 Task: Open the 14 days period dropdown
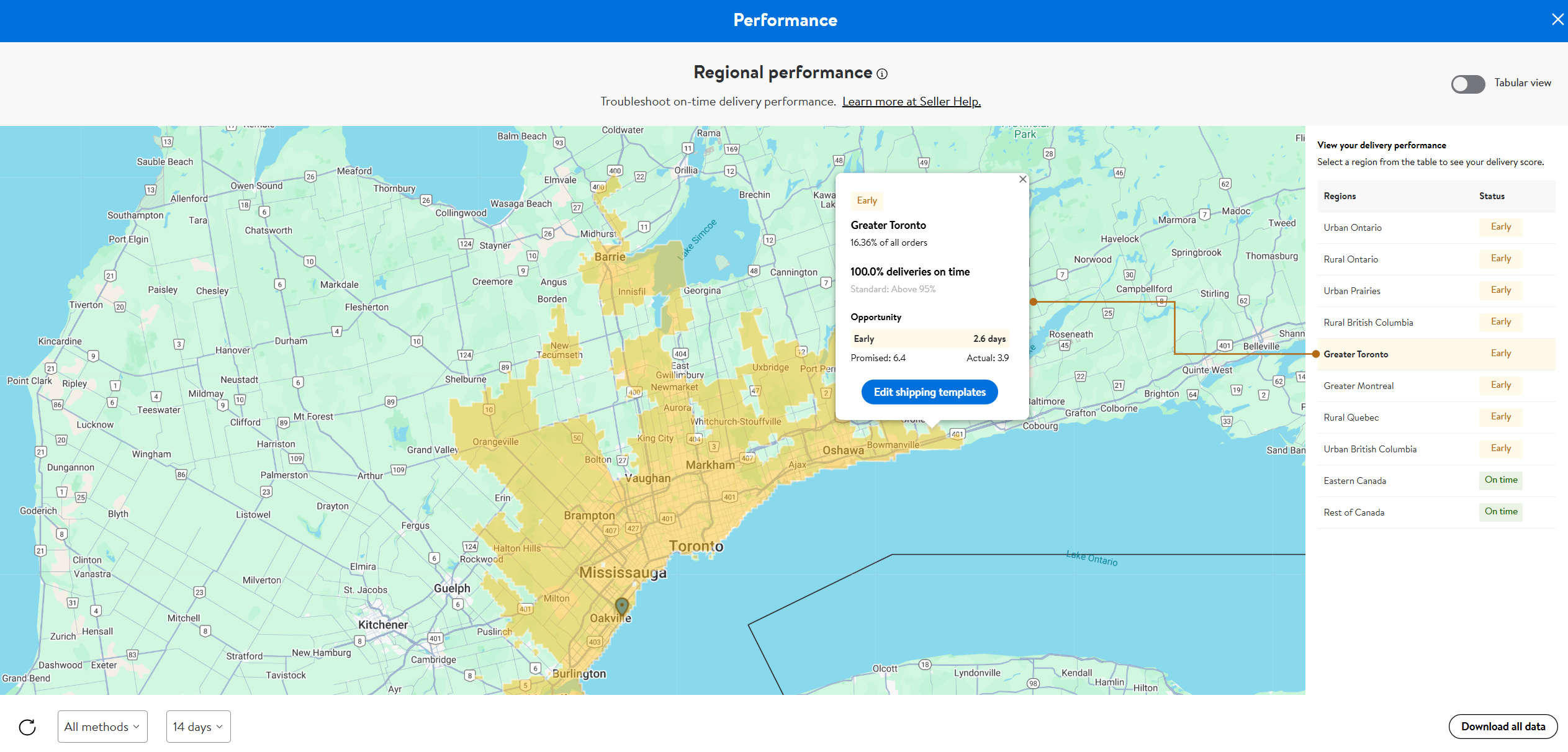point(198,727)
